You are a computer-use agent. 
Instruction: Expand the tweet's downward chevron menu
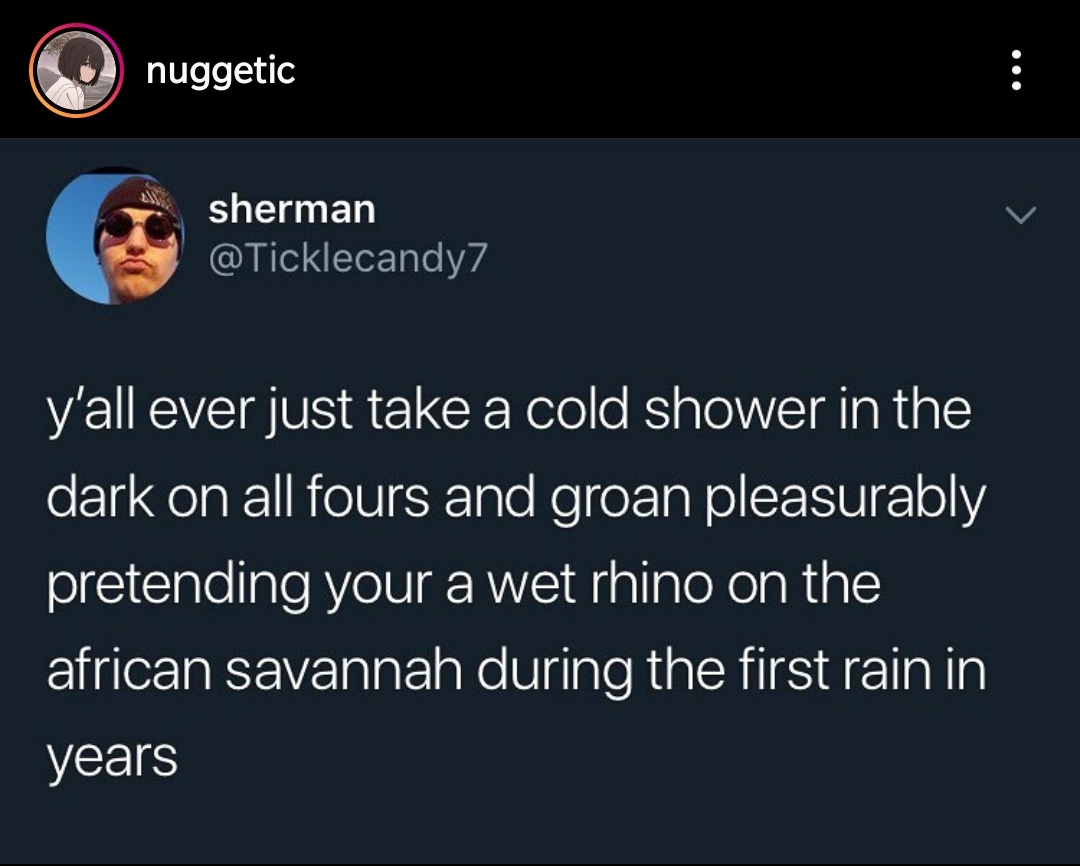point(1020,215)
